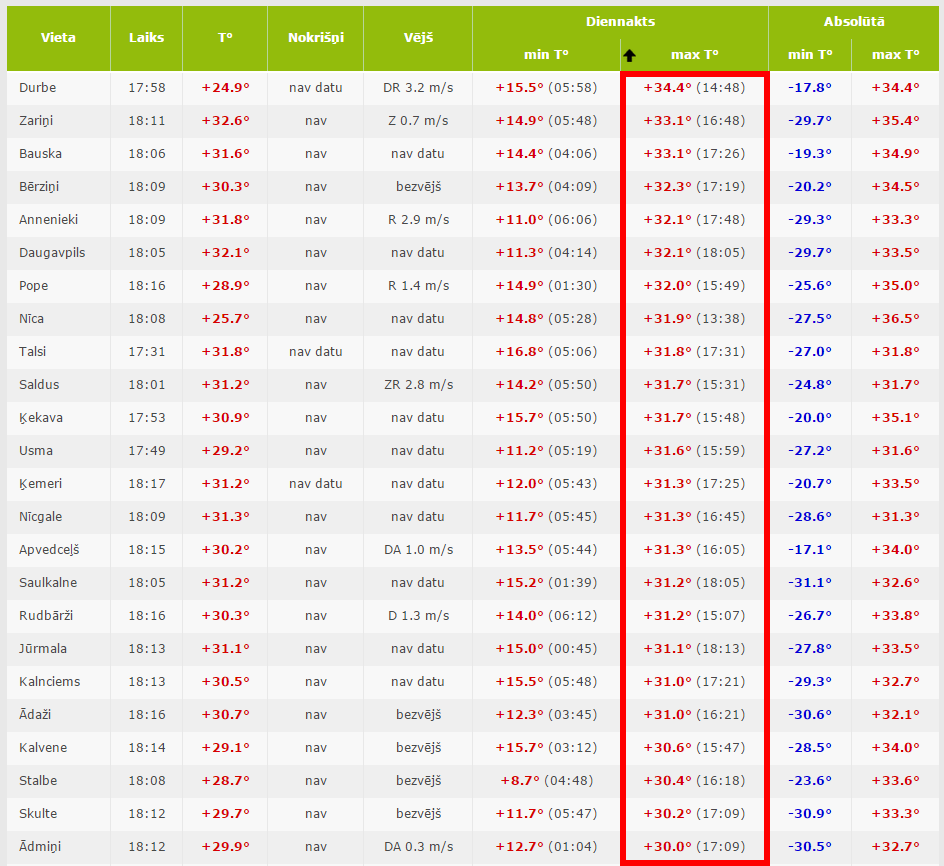Sort by the Laiks column header

pyautogui.click(x=146, y=37)
